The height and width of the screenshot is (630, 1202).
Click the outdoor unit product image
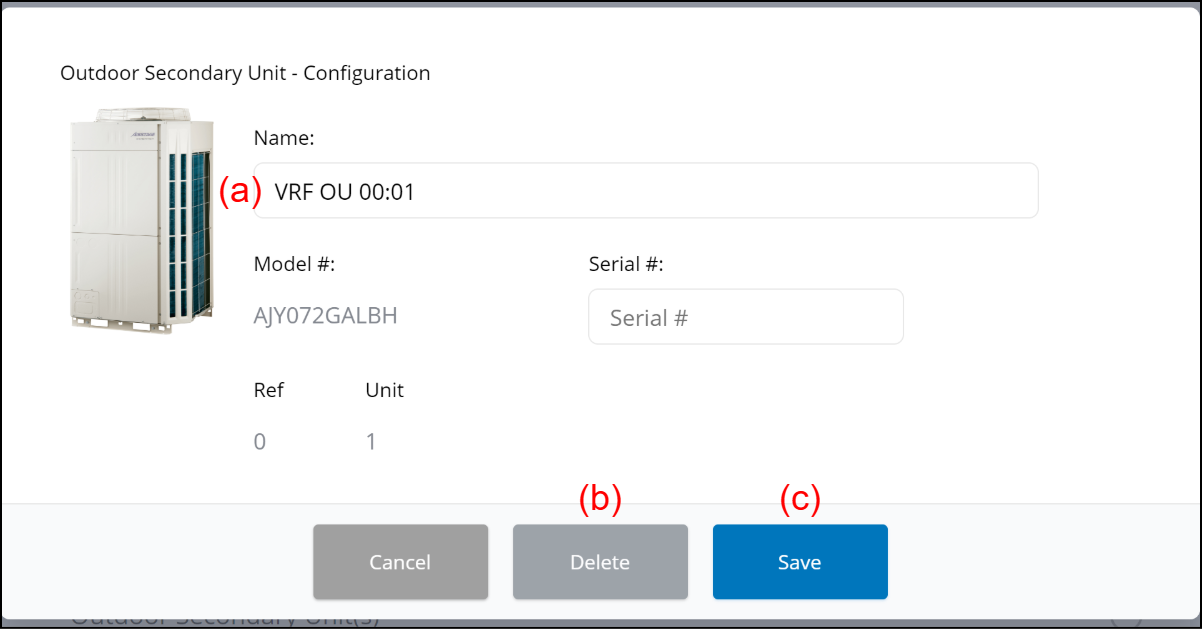[141, 220]
